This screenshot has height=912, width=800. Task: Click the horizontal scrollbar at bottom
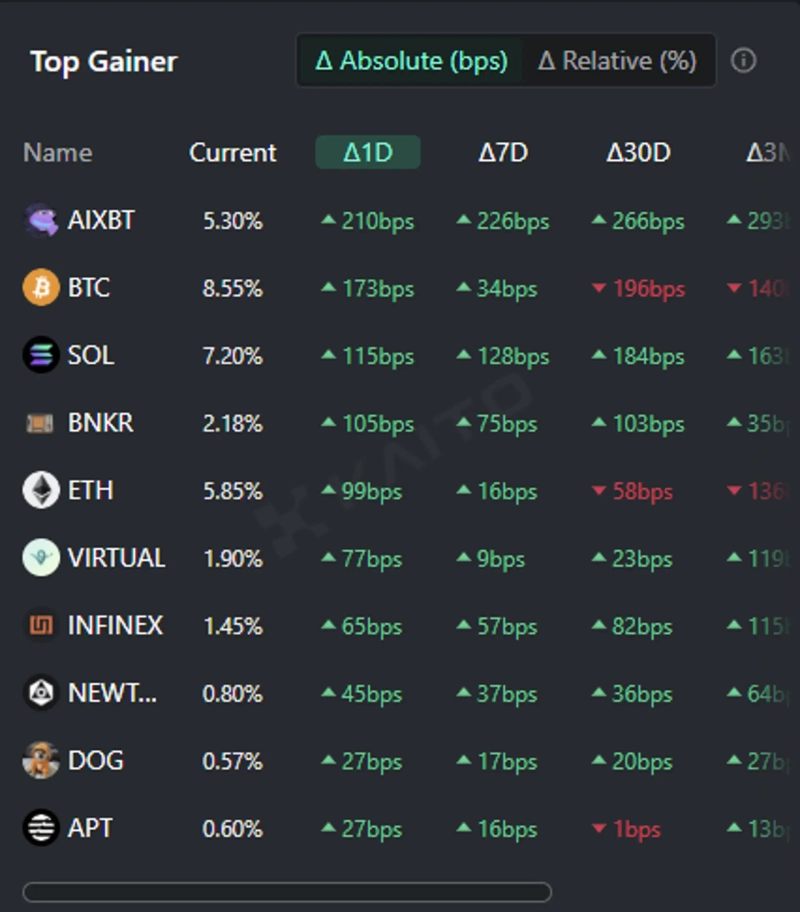pyautogui.click(x=287, y=892)
